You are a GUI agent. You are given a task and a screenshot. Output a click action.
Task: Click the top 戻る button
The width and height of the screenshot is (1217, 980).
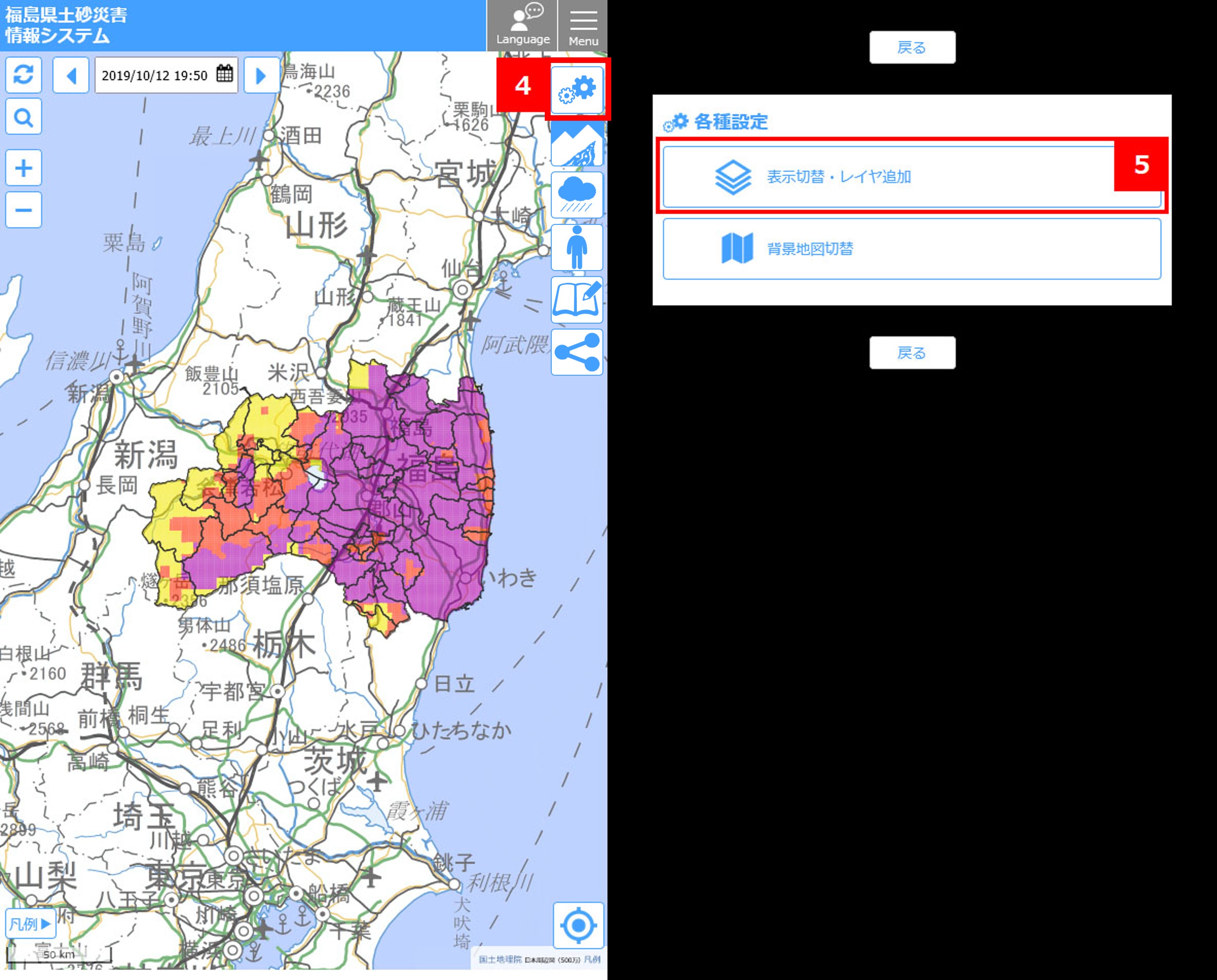click(x=912, y=48)
